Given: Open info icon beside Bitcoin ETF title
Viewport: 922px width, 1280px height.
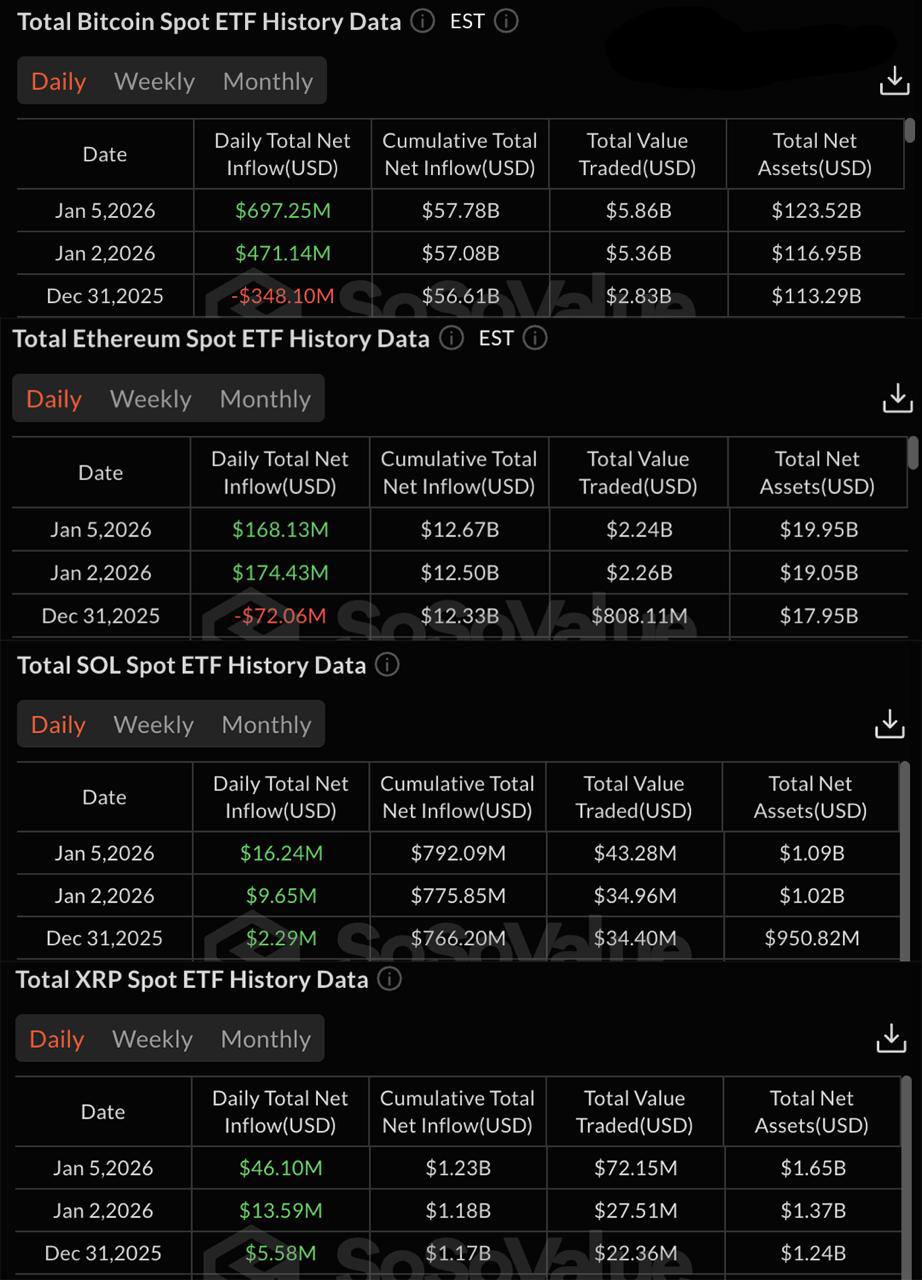Looking at the screenshot, I should (x=423, y=21).
